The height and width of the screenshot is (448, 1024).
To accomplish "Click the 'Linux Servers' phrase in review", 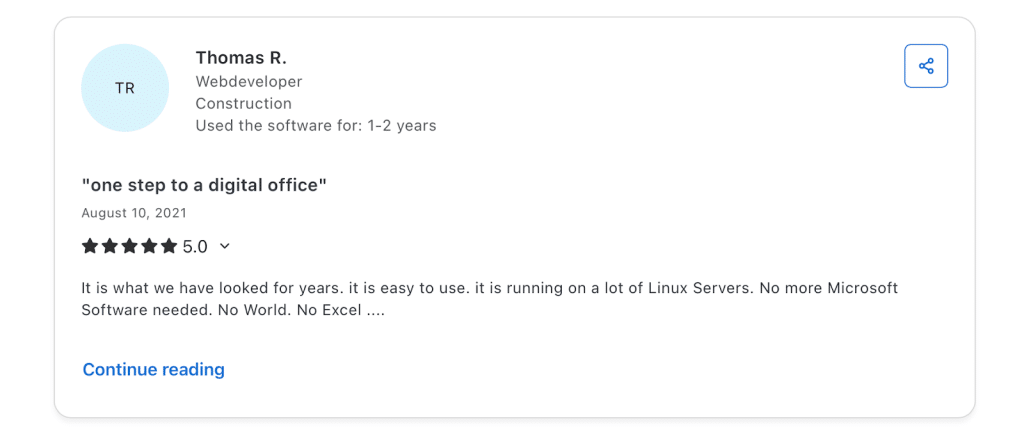I will click(699, 288).
